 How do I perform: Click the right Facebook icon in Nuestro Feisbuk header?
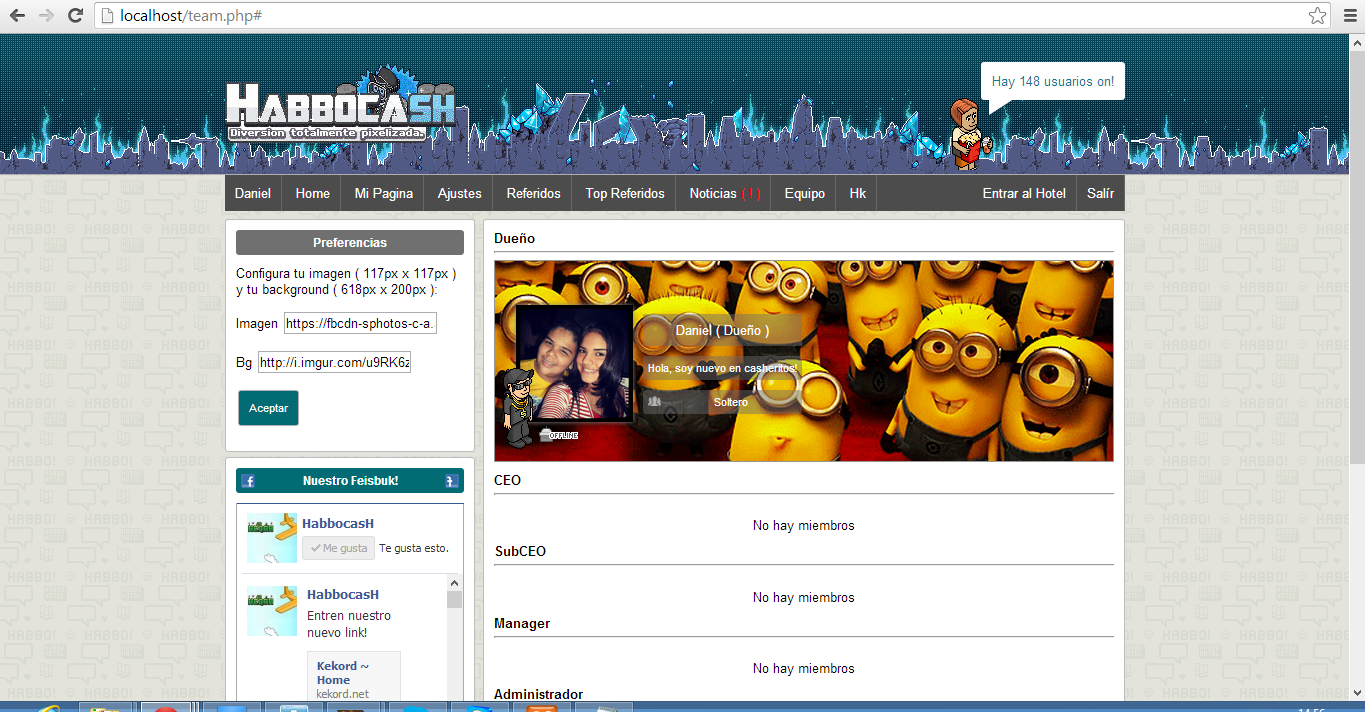452,481
